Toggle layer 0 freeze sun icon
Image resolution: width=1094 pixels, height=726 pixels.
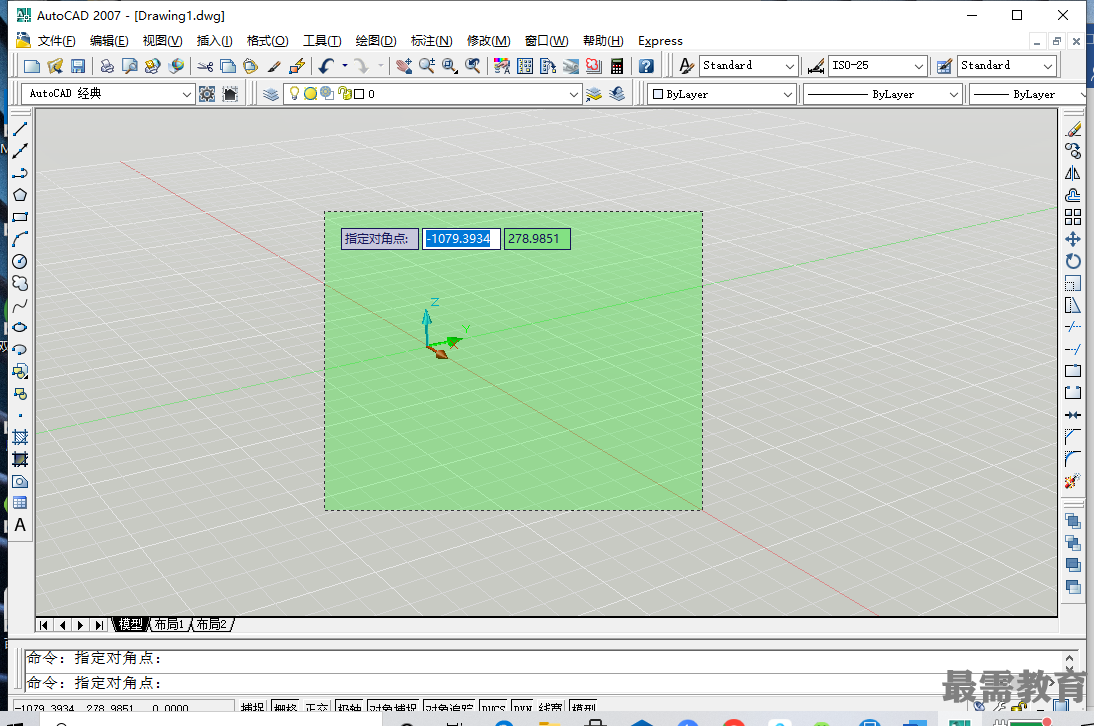point(311,93)
